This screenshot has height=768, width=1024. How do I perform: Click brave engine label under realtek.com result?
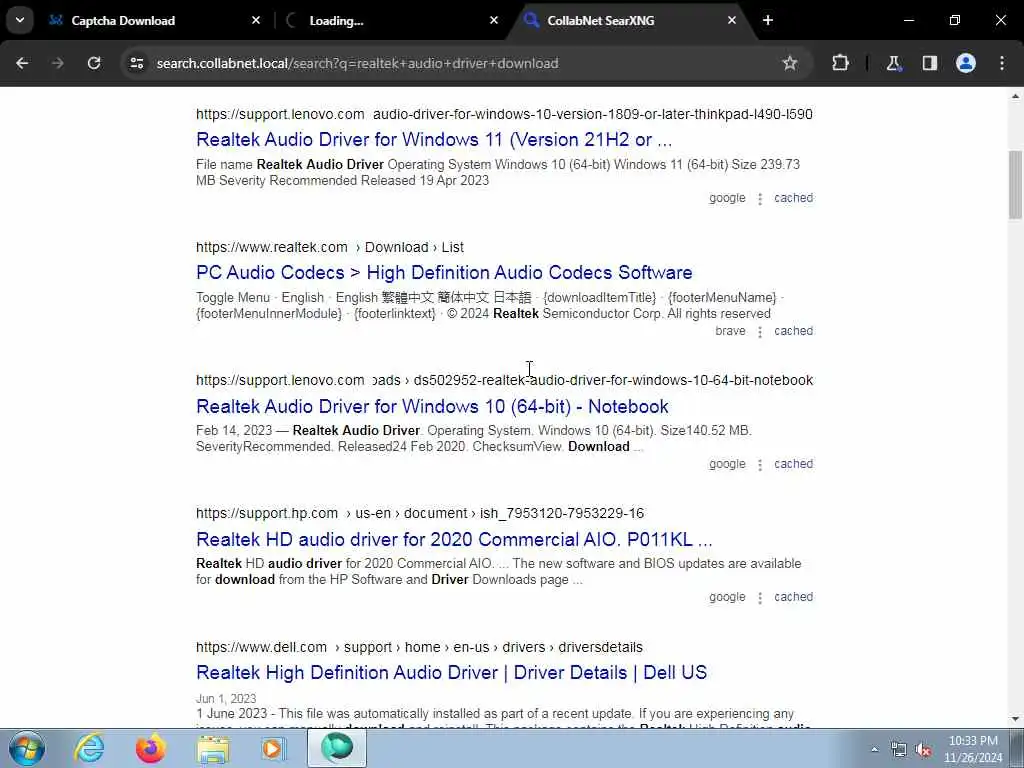pos(730,331)
